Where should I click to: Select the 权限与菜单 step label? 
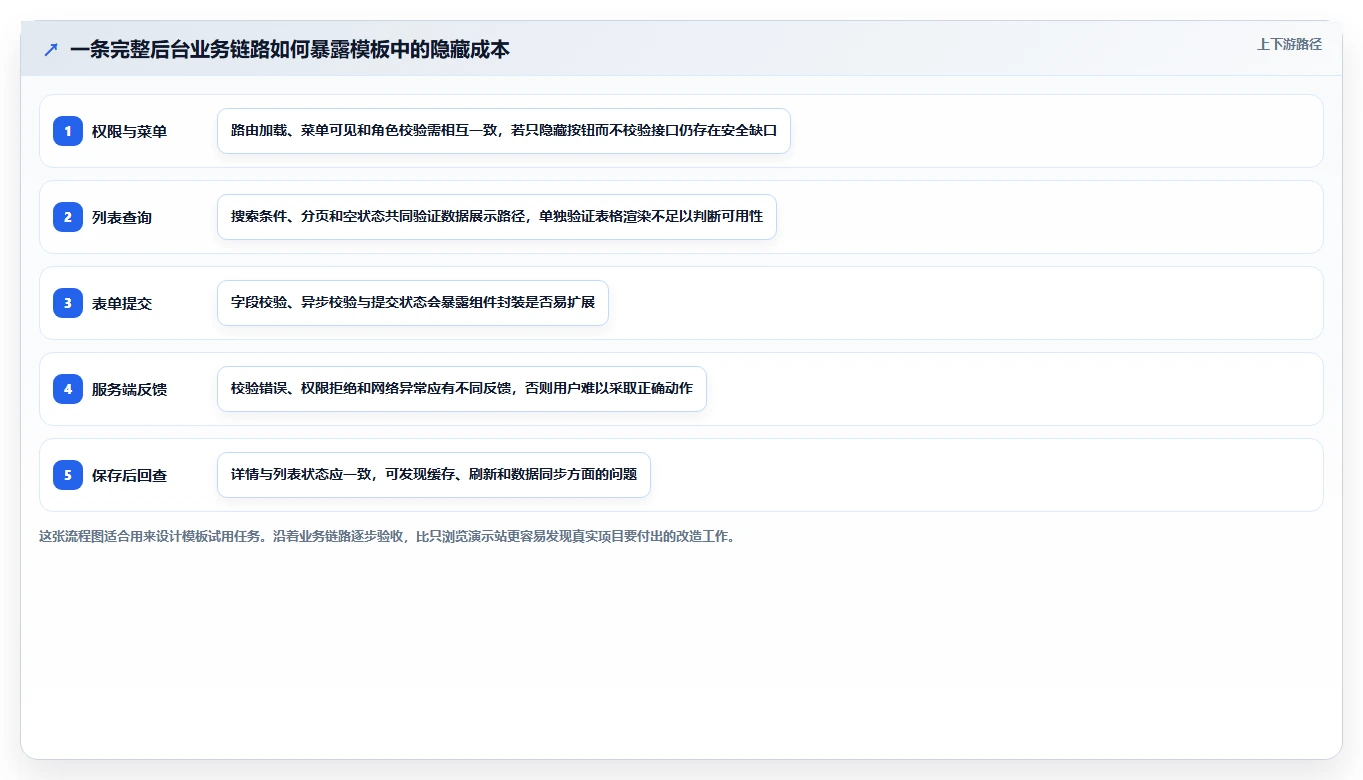pos(129,131)
